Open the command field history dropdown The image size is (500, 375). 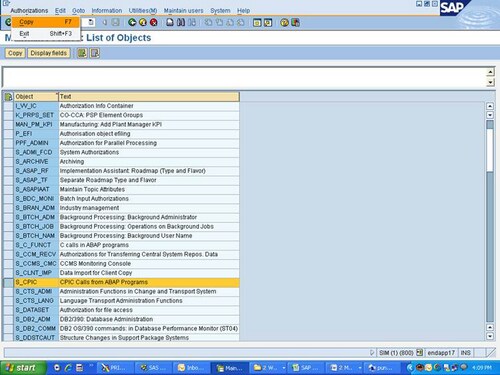pos(91,22)
